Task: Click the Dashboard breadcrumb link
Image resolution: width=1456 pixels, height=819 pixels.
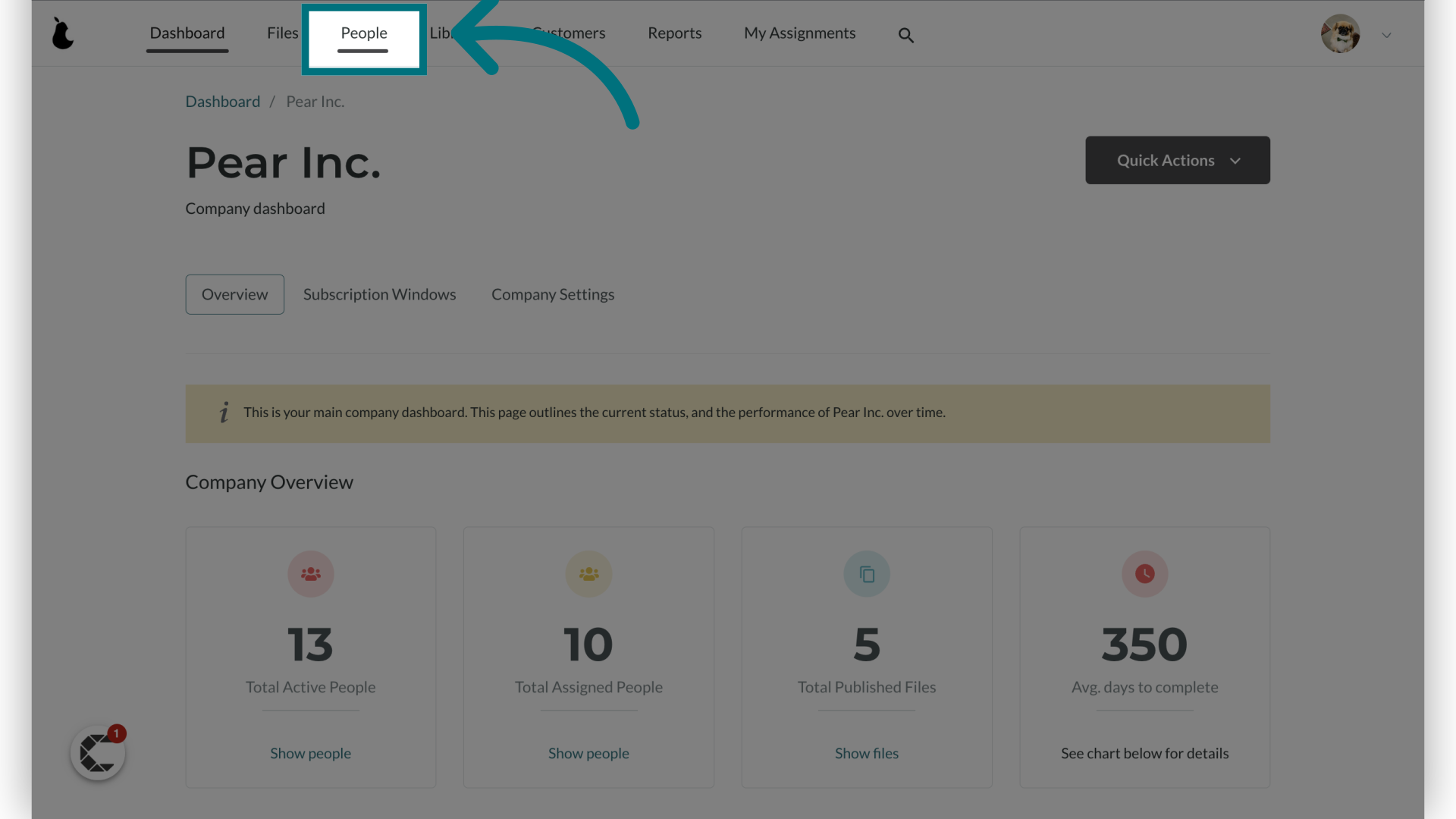Action: (222, 102)
